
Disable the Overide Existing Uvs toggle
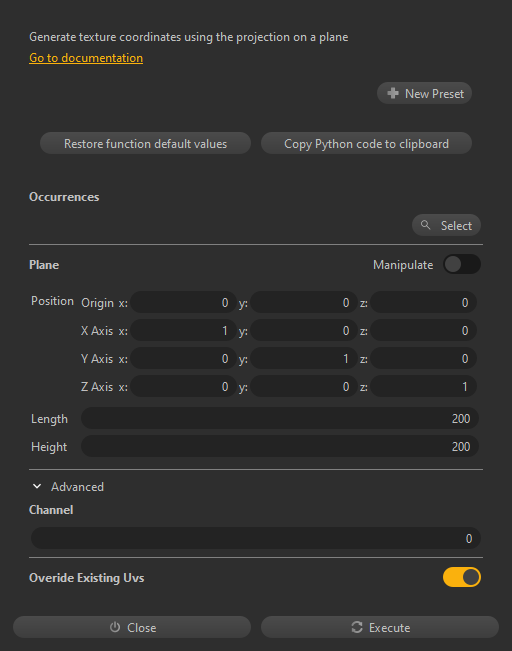pyautogui.click(x=462, y=577)
